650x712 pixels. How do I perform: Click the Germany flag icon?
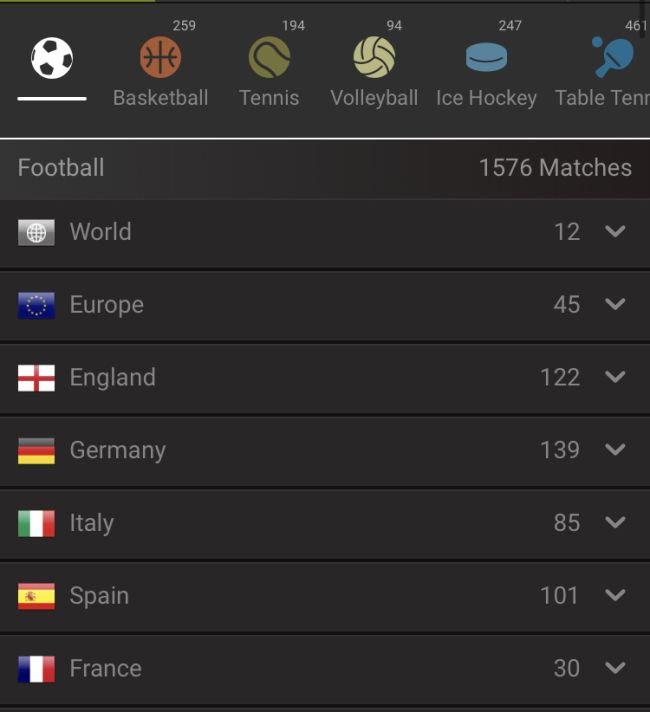[36, 451]
